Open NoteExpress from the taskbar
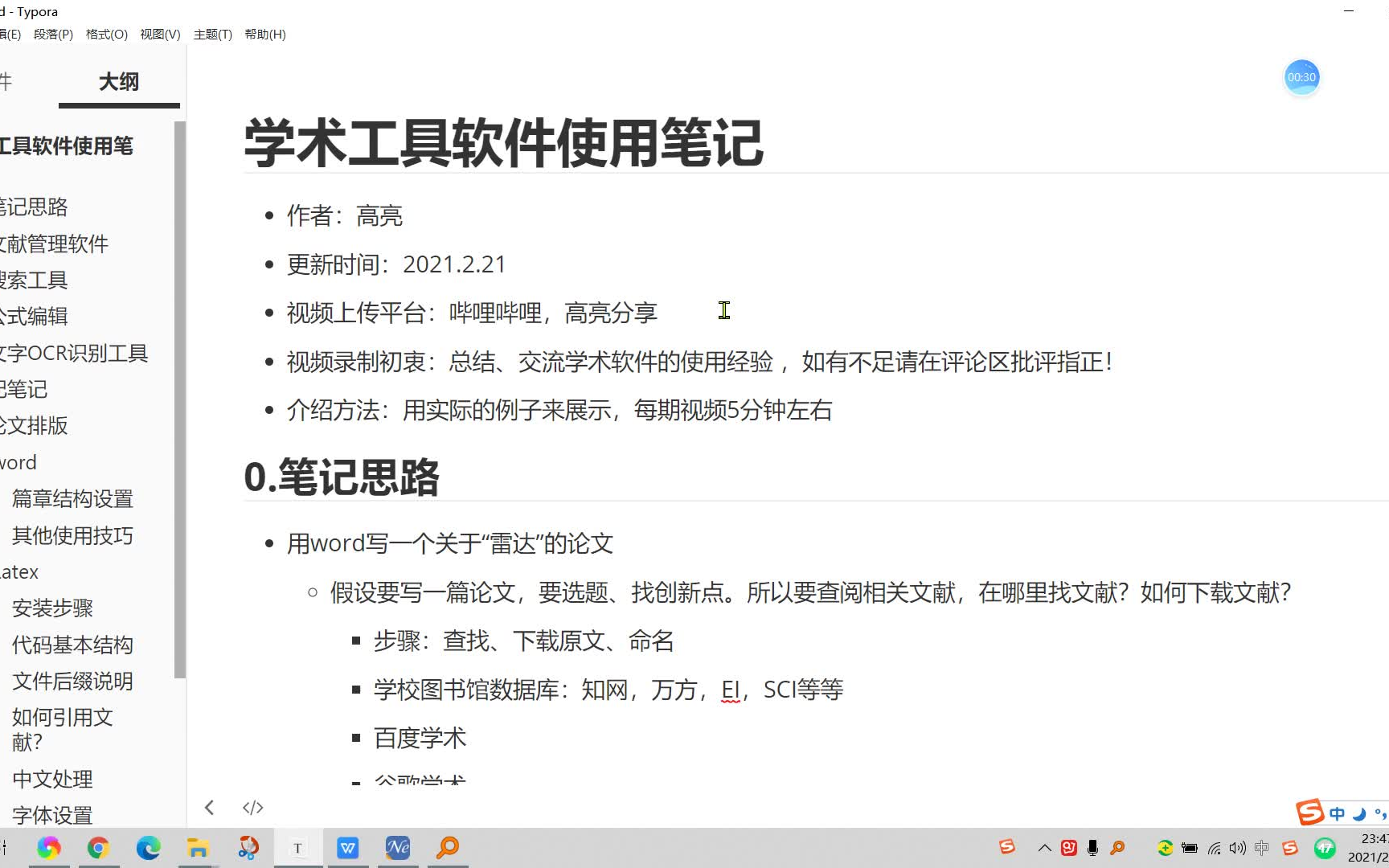 398,847
